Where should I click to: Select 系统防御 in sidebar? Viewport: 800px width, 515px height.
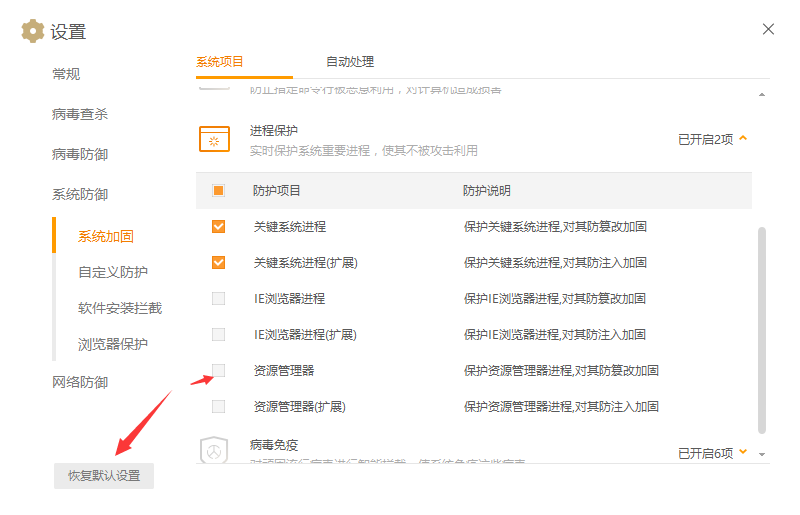pyautogui.click(x=80, y=194)
